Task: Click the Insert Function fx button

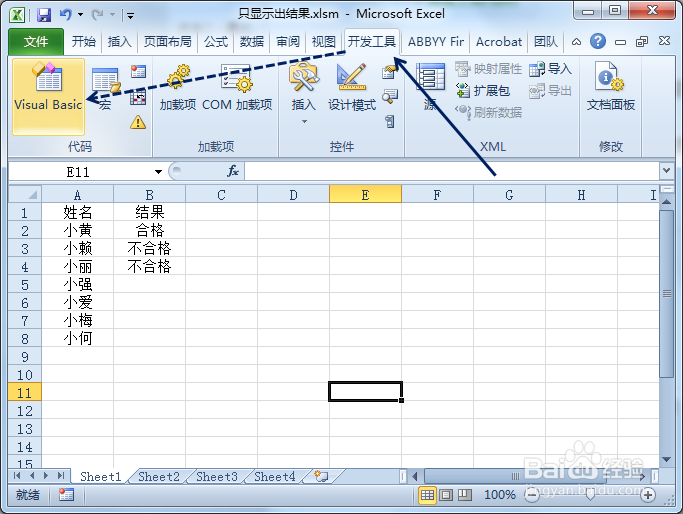Action: (233, 171)
